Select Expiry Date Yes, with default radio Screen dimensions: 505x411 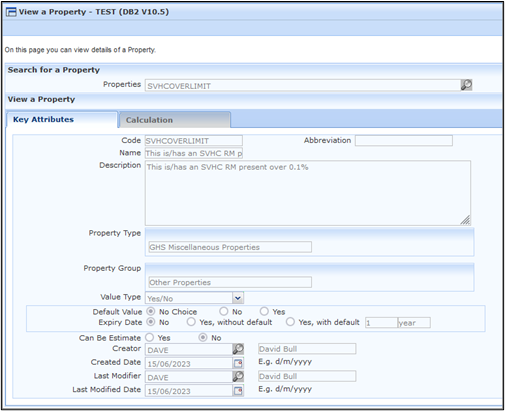290,322
